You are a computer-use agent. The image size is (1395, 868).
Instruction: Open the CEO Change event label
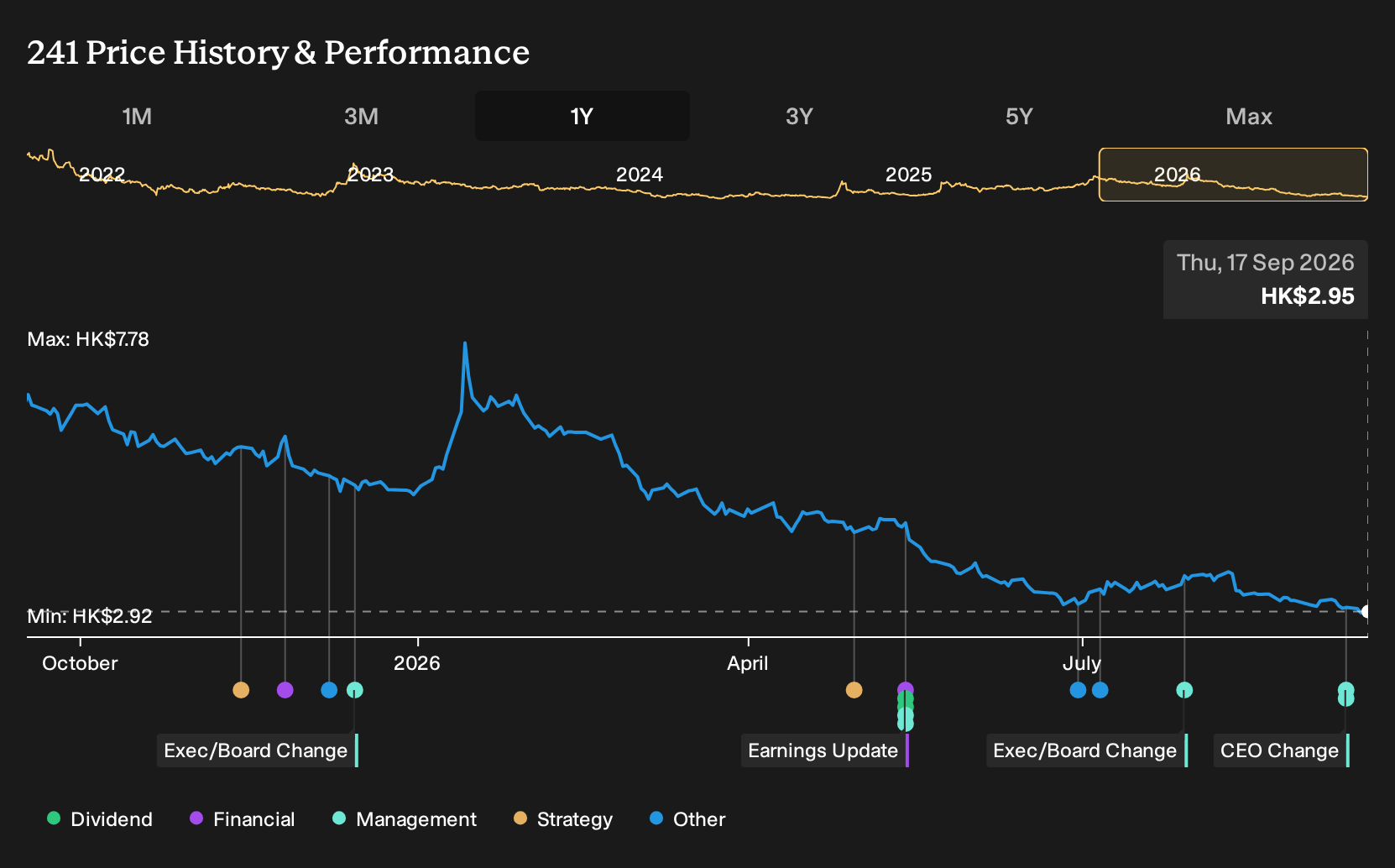1282,750
